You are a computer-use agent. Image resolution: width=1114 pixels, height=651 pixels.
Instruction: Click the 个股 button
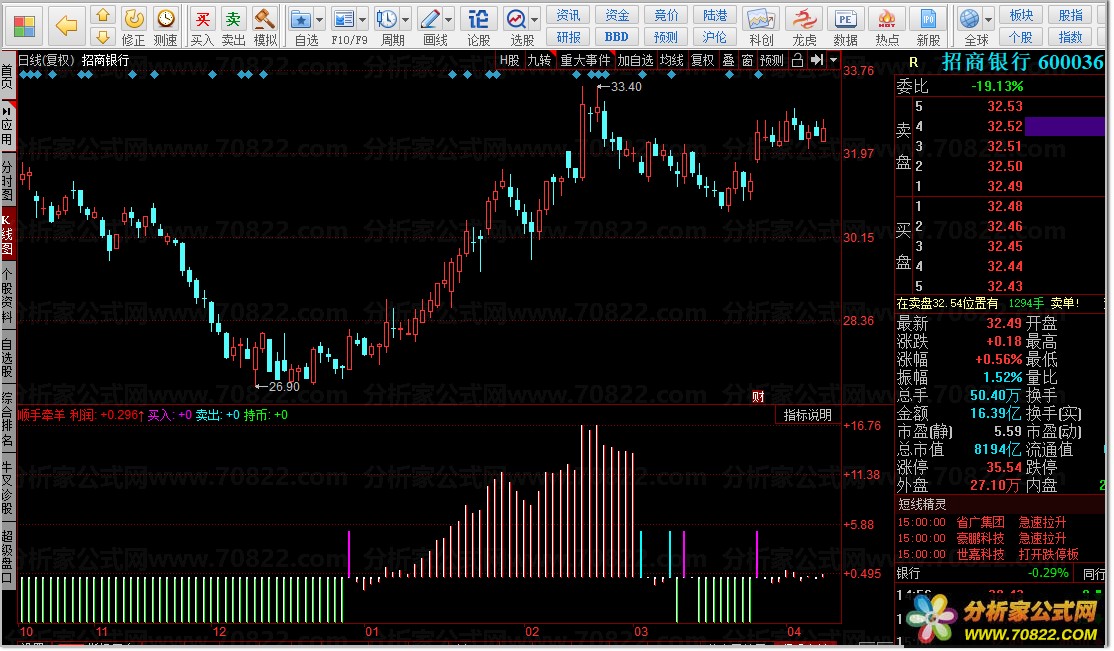click(x=1021, y=37)
